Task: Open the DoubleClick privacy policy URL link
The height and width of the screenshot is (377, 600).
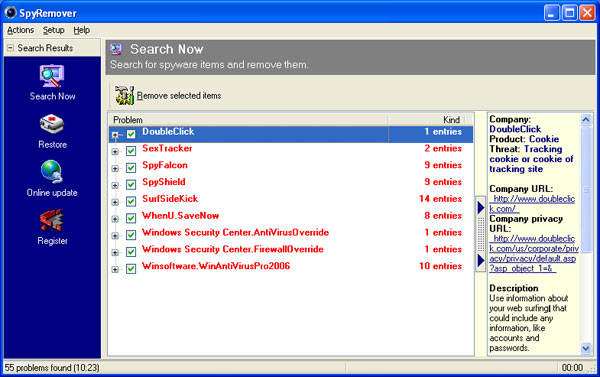Action: (534, 253)
